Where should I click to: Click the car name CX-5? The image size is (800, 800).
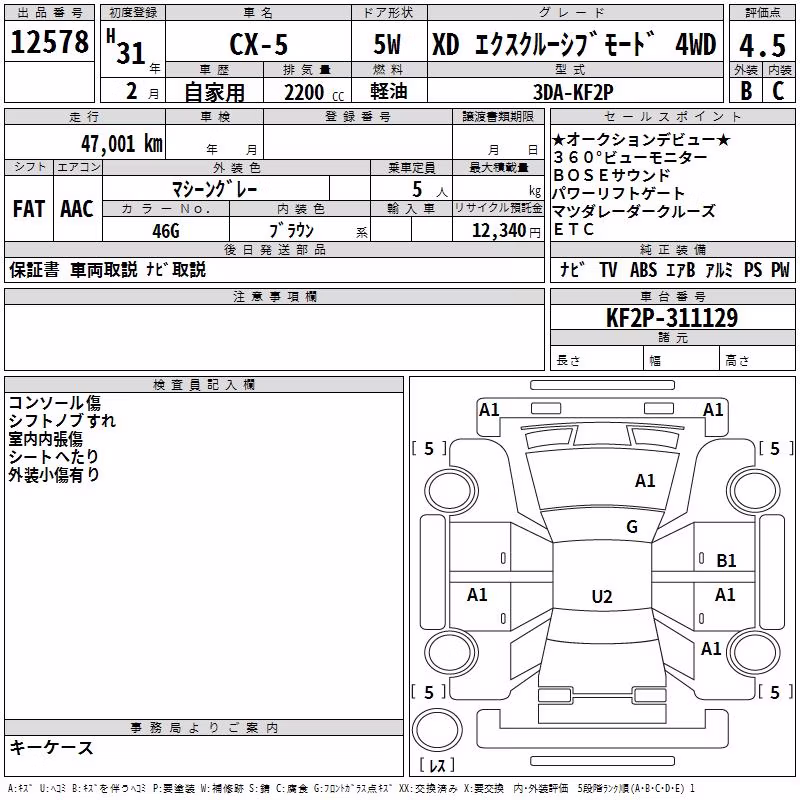point(259,44)
